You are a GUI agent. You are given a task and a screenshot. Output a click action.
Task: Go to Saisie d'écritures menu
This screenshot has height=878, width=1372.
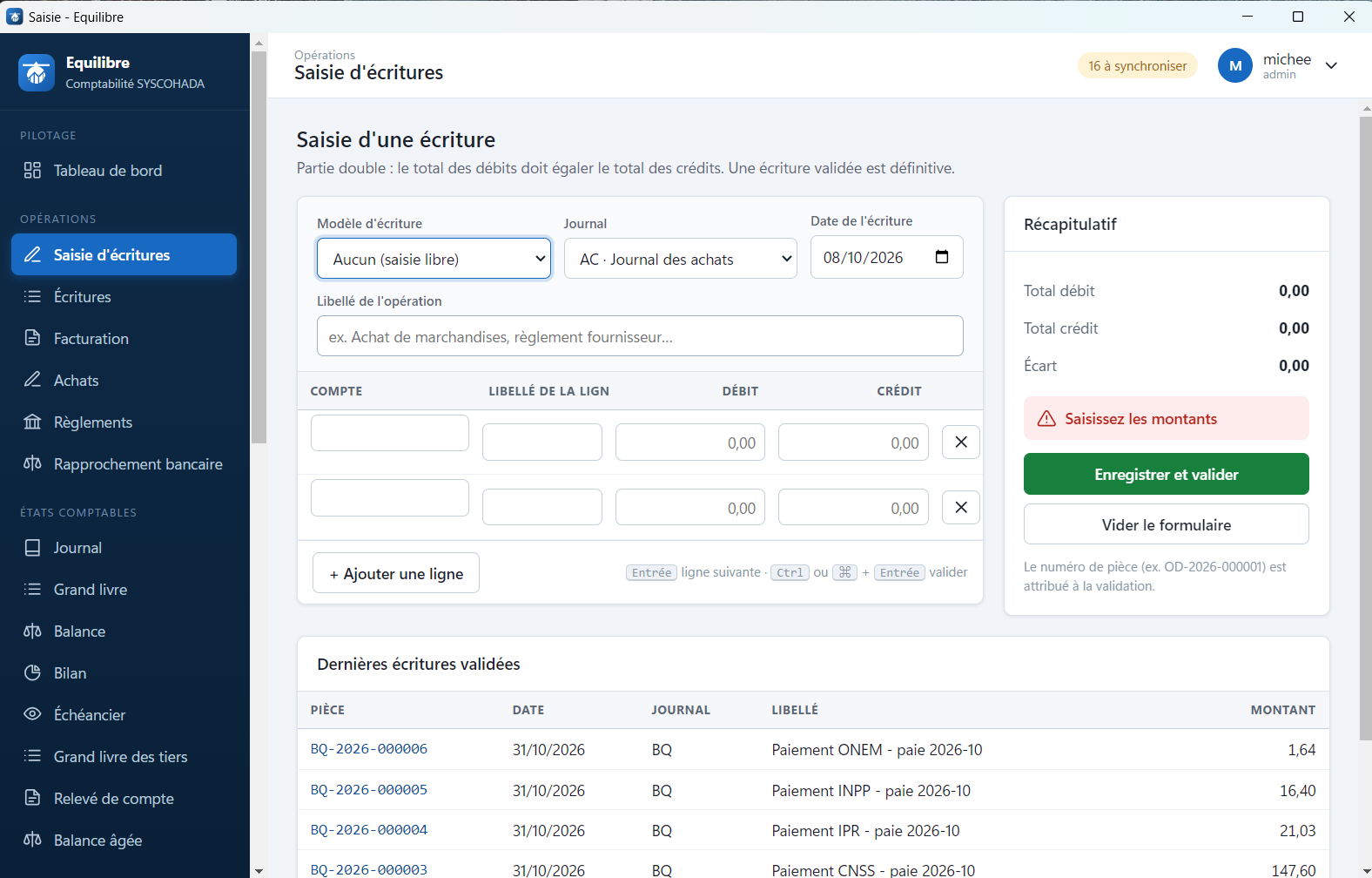pyautogui.click(x=124, y=254)
